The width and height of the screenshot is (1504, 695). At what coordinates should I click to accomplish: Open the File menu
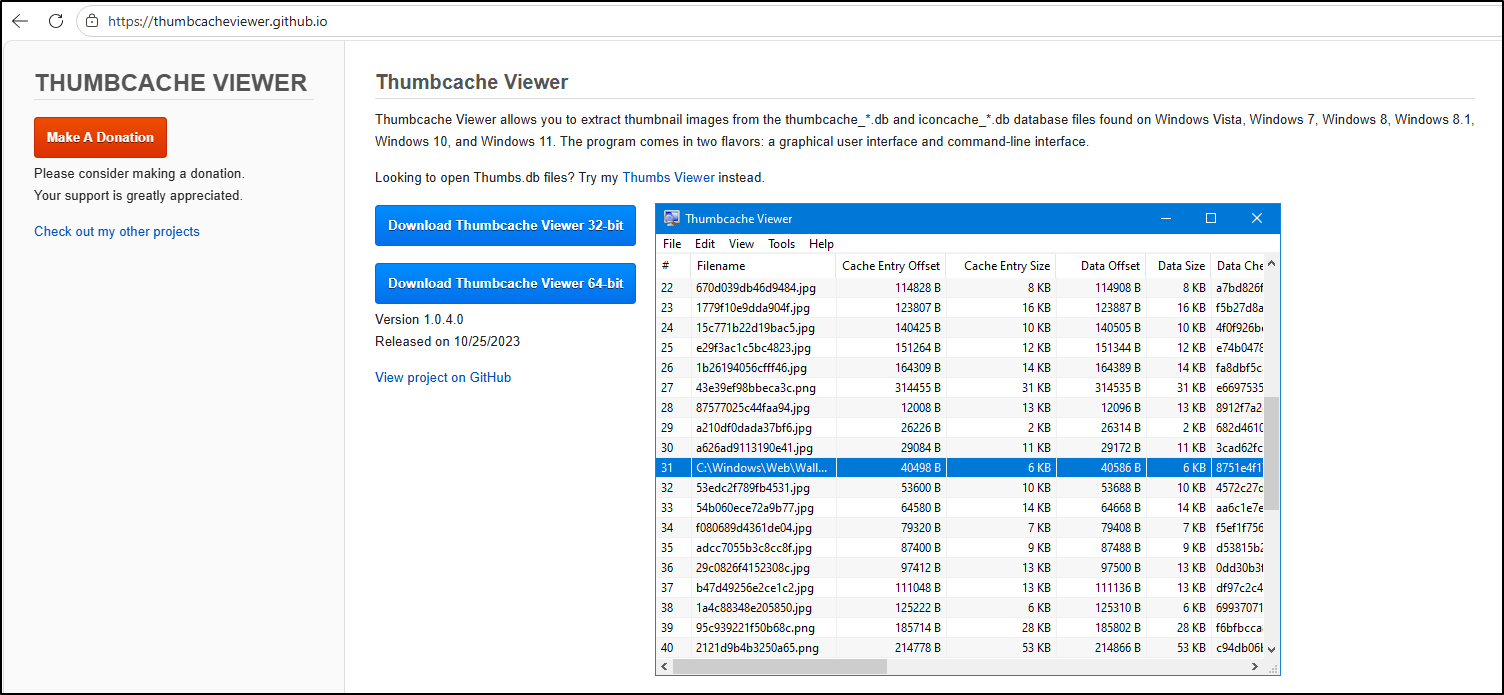point(672,244)
